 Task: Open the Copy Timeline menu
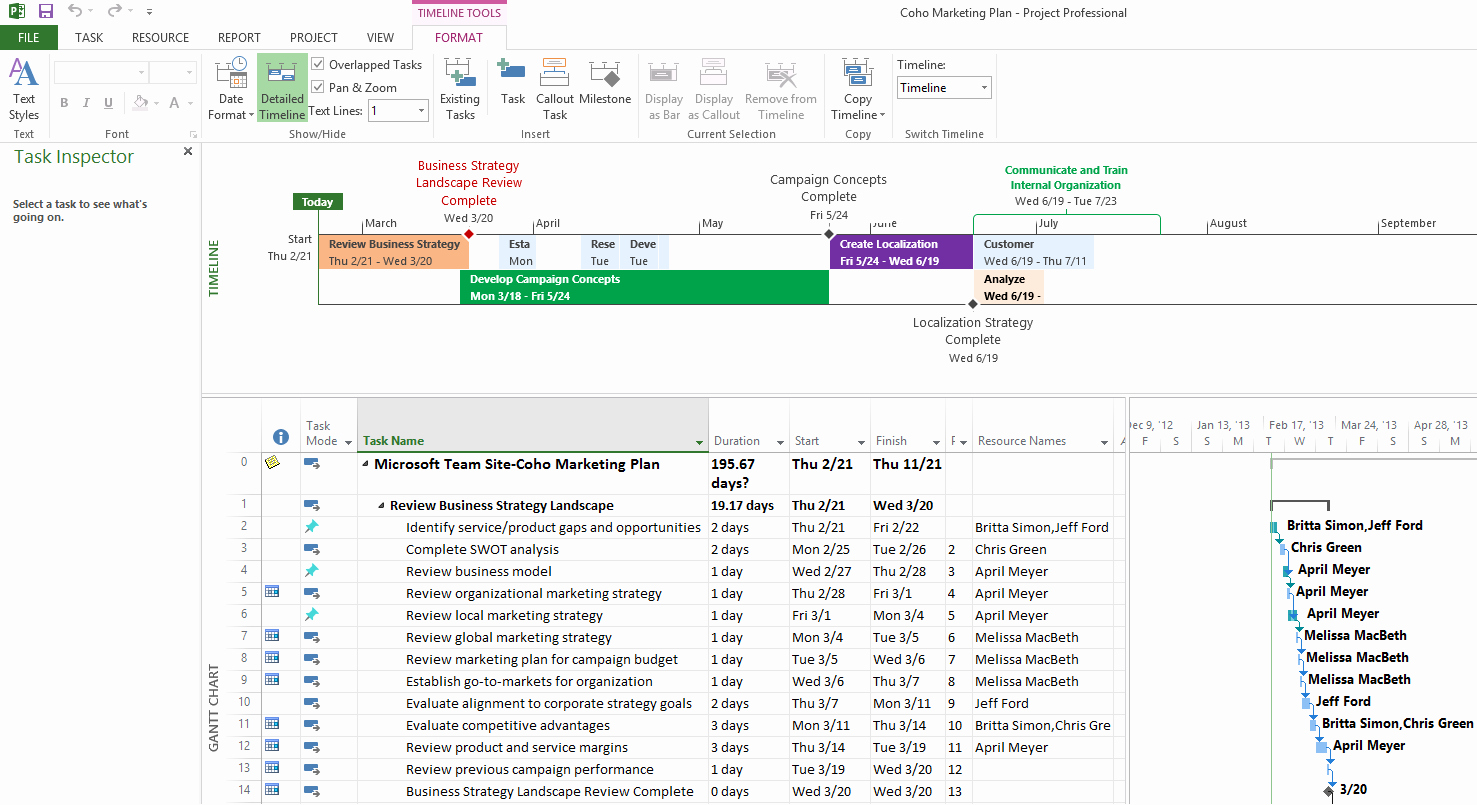858,88
